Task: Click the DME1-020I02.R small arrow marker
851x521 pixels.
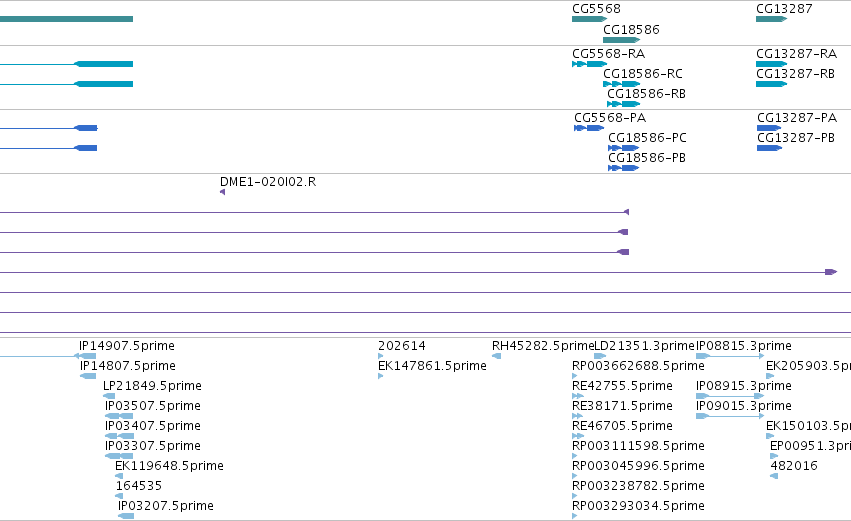Action: [x=223, y=192]
